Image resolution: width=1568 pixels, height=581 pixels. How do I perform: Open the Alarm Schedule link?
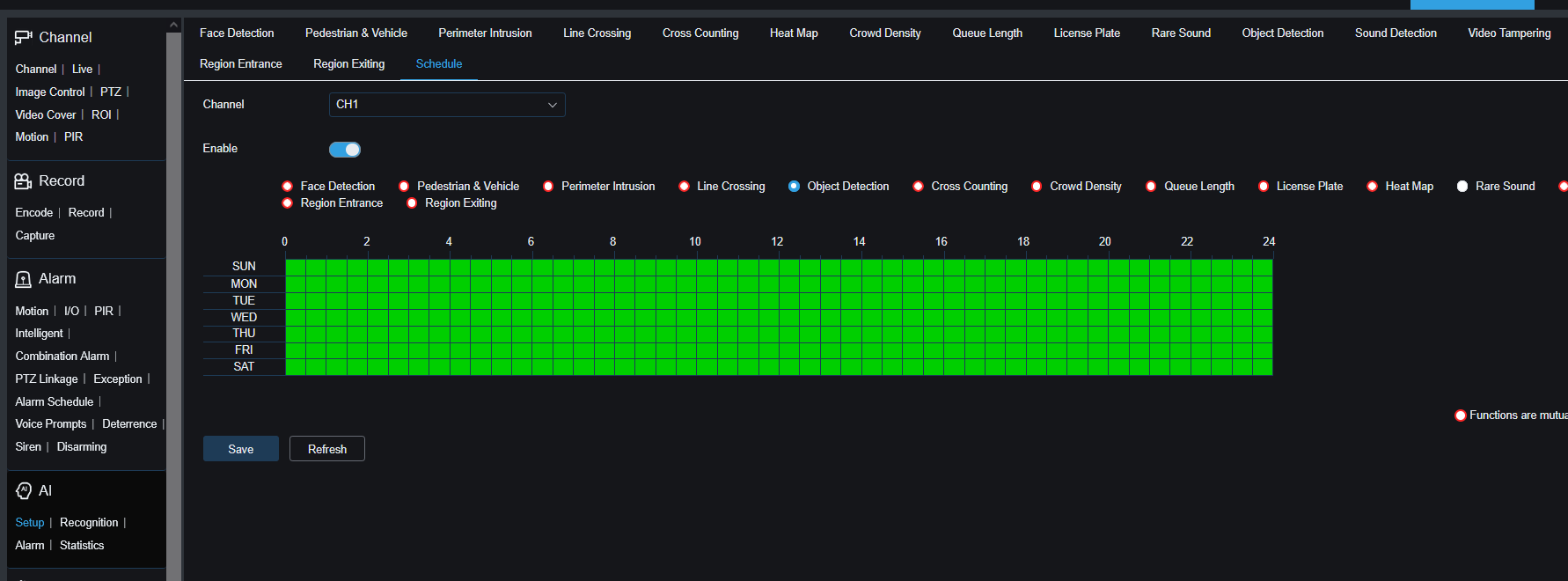point(55,402)
